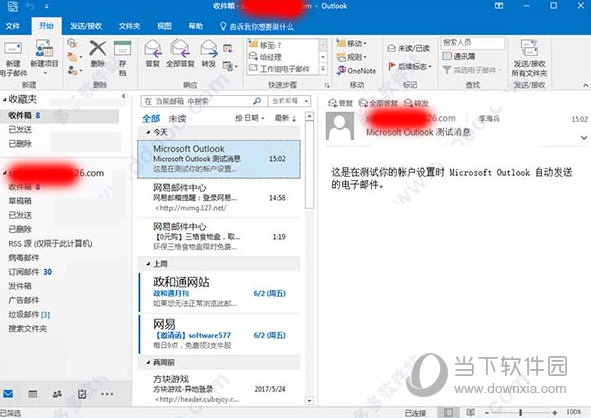Click Filter Email (筛选电子邮件)
591x418 pixels.
[472, 70]
